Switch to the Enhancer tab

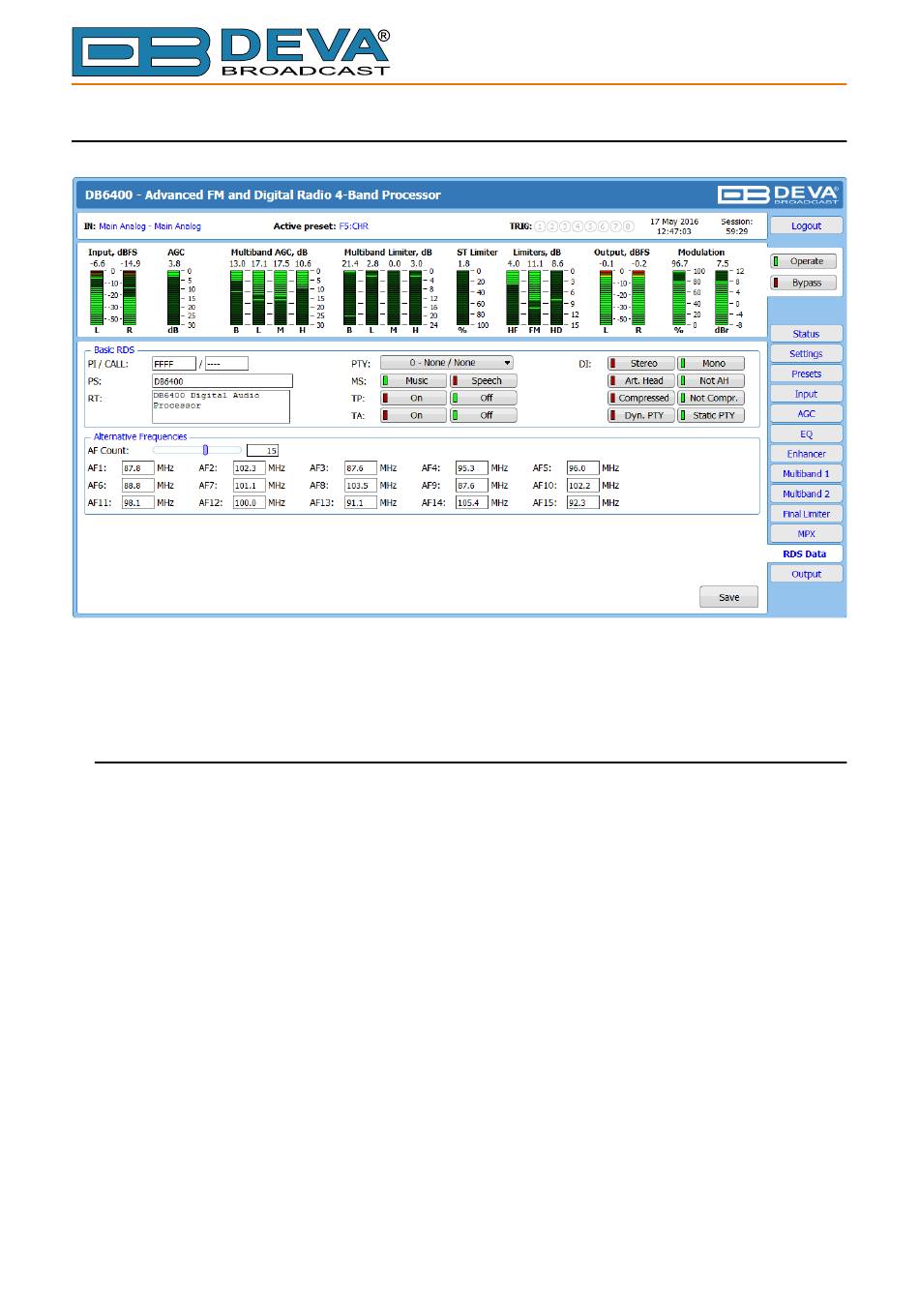coord(806,454)
